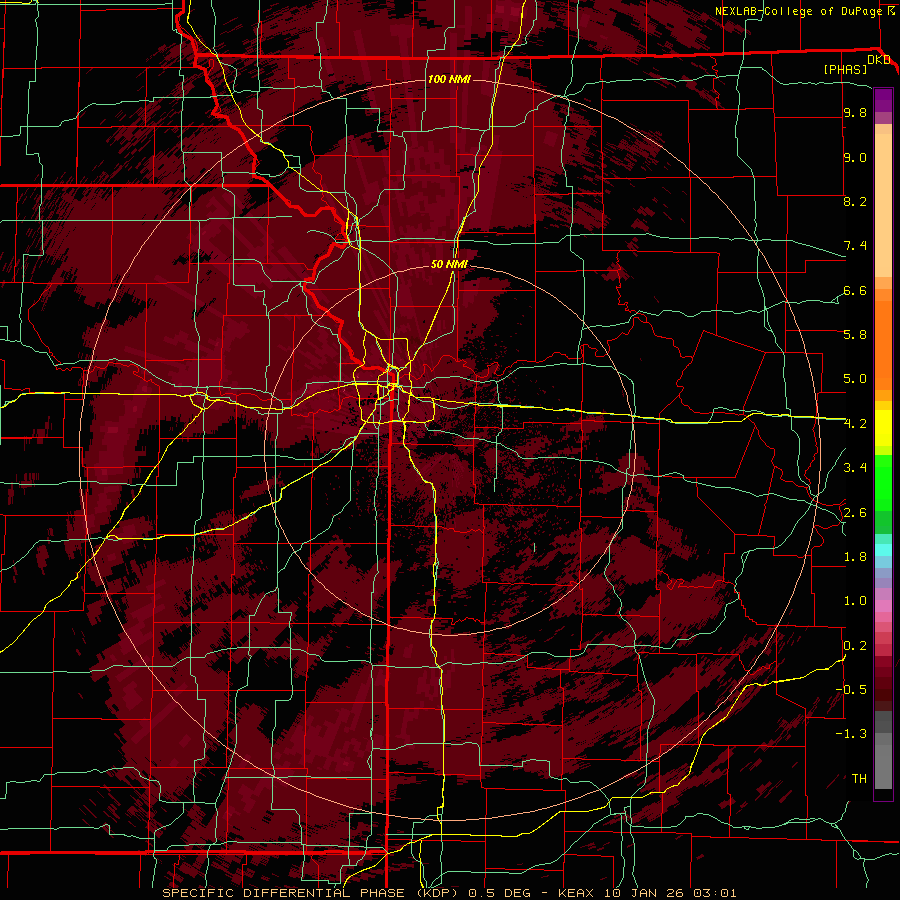The width and height of the screenshot is (900, 900).
Task: Click the -0.5 scale value
Action: tap(851, 690)
